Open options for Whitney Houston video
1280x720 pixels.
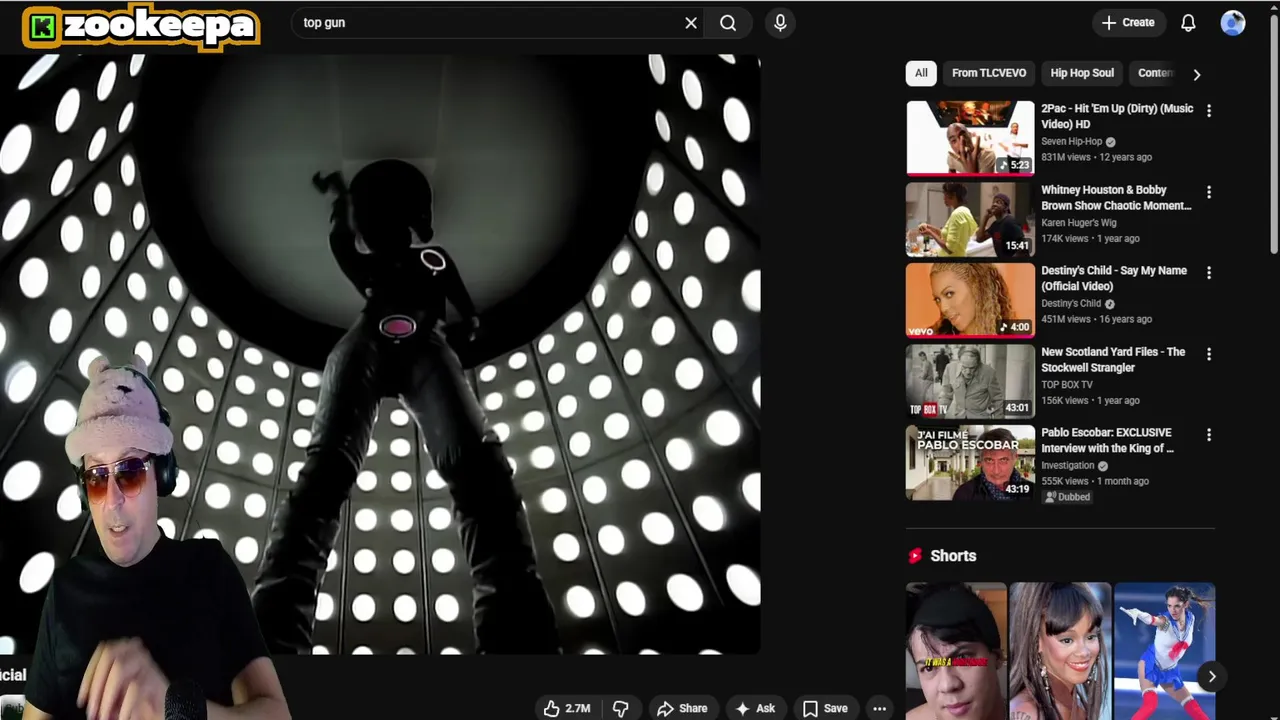point(1208,192)
